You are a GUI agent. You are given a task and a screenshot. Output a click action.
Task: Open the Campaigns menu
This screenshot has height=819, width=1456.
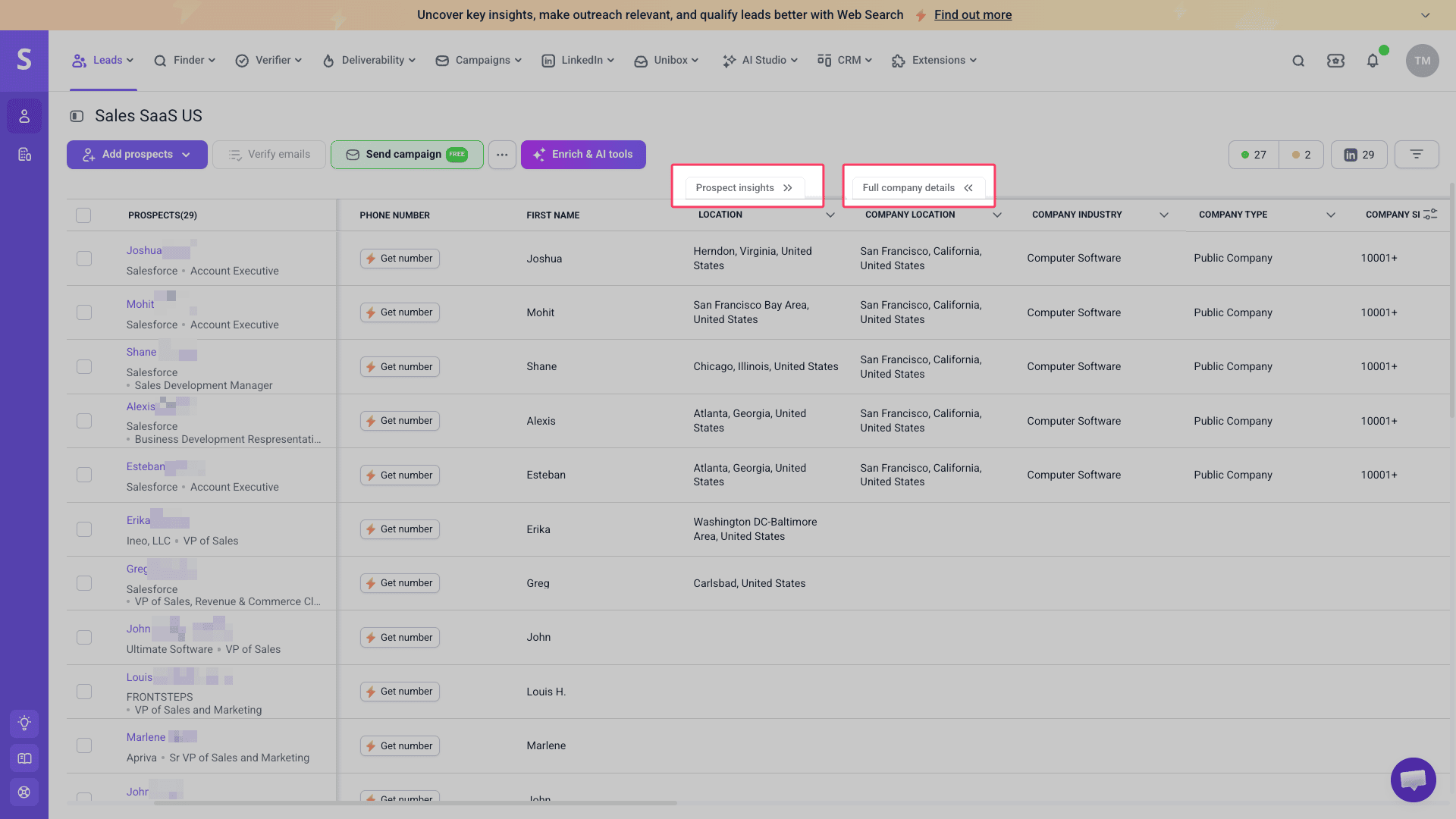tap(479, 61)
